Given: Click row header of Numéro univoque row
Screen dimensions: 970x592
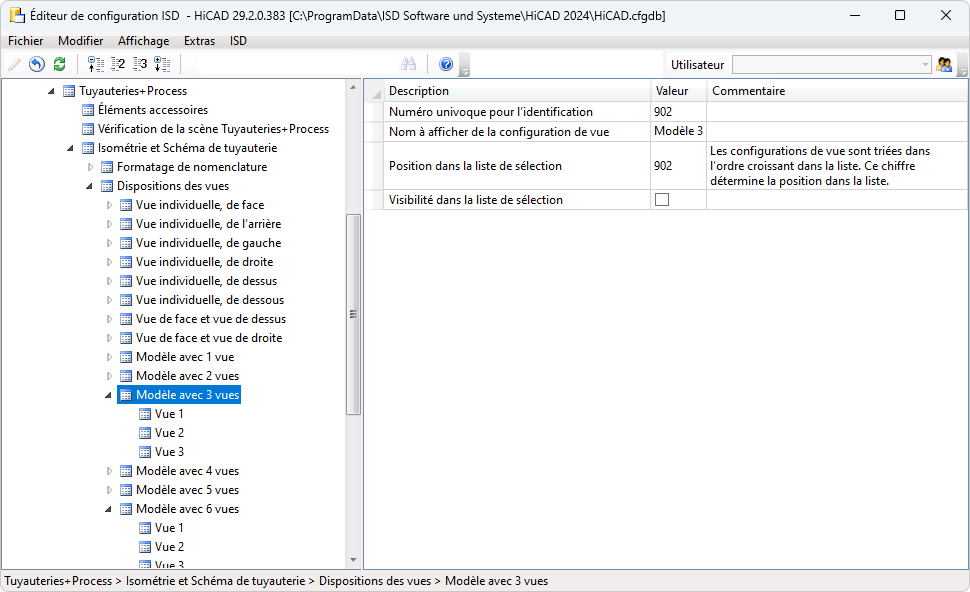Looking at the screenshot, I should point(374,112).
